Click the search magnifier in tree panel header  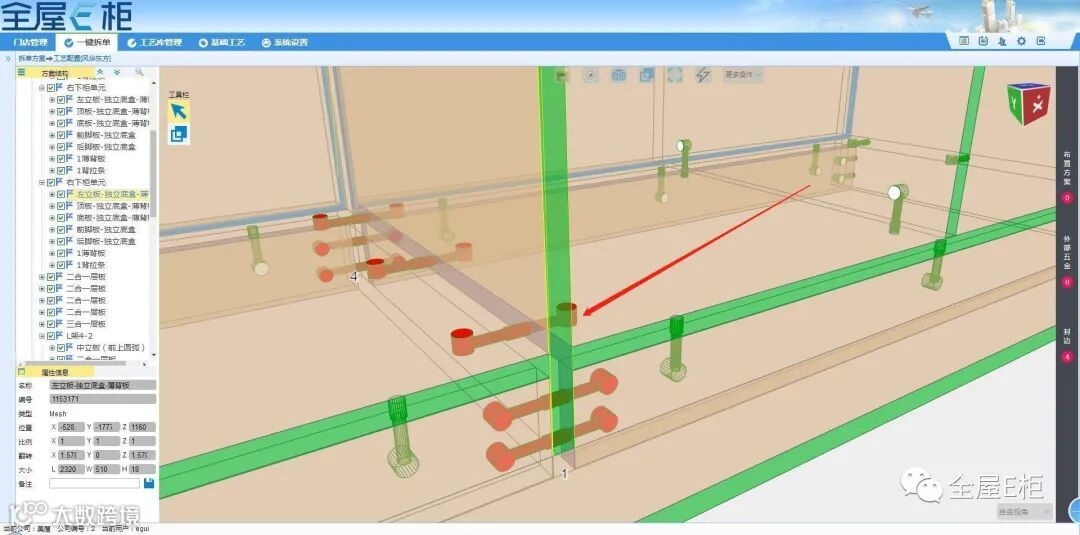[x=139, y=72]
